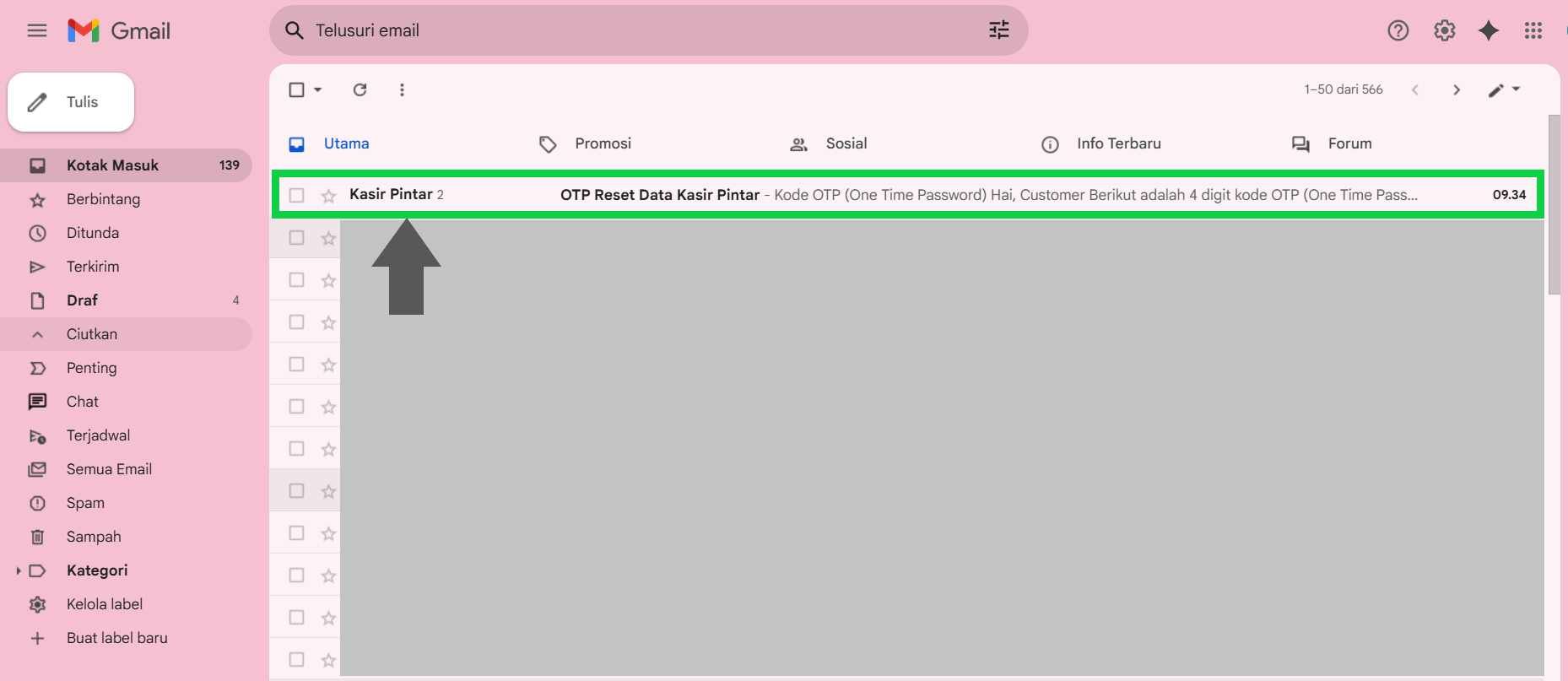
Task: Open select-all dropdown arrow
Action: click(318, 89)
